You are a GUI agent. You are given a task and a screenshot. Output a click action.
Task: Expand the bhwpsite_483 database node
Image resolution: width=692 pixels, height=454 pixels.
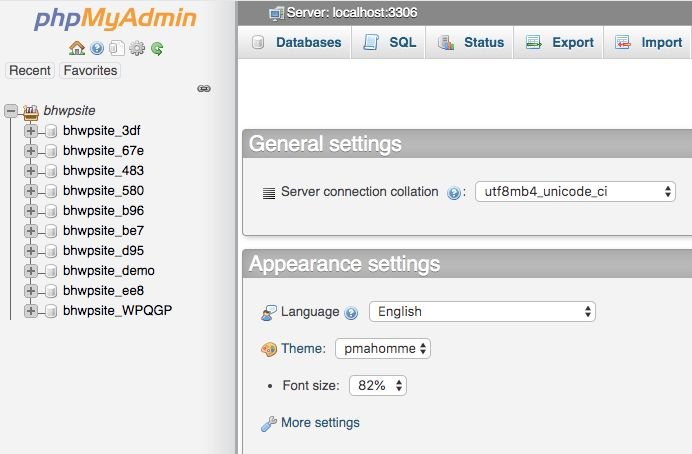30,170
